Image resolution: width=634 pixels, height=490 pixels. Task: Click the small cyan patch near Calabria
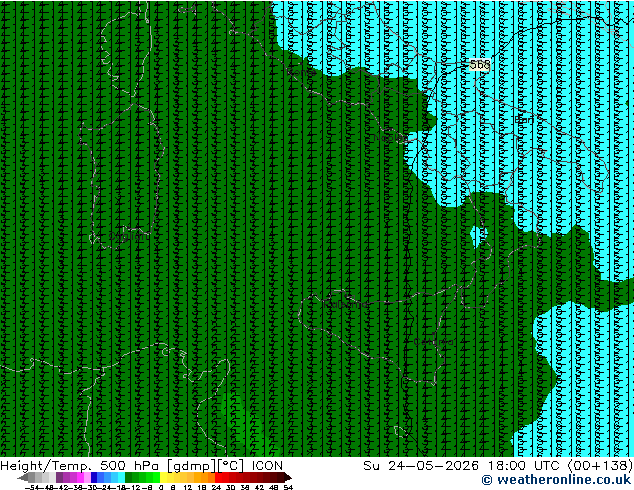tap(480, 236)
